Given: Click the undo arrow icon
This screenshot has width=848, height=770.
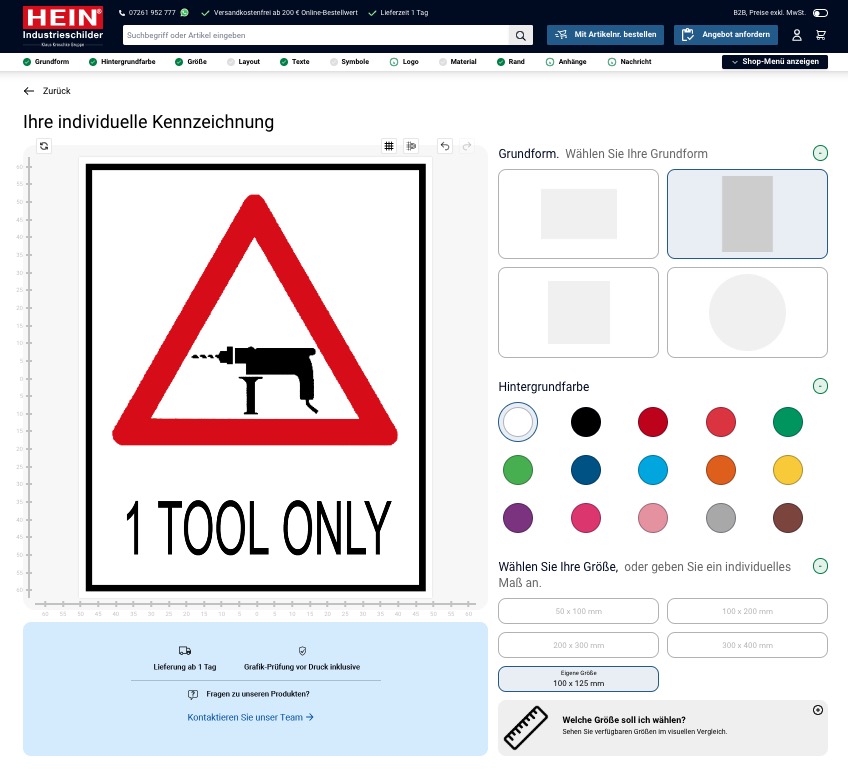Looking at the screenshot, I should (x=445, y=146).
